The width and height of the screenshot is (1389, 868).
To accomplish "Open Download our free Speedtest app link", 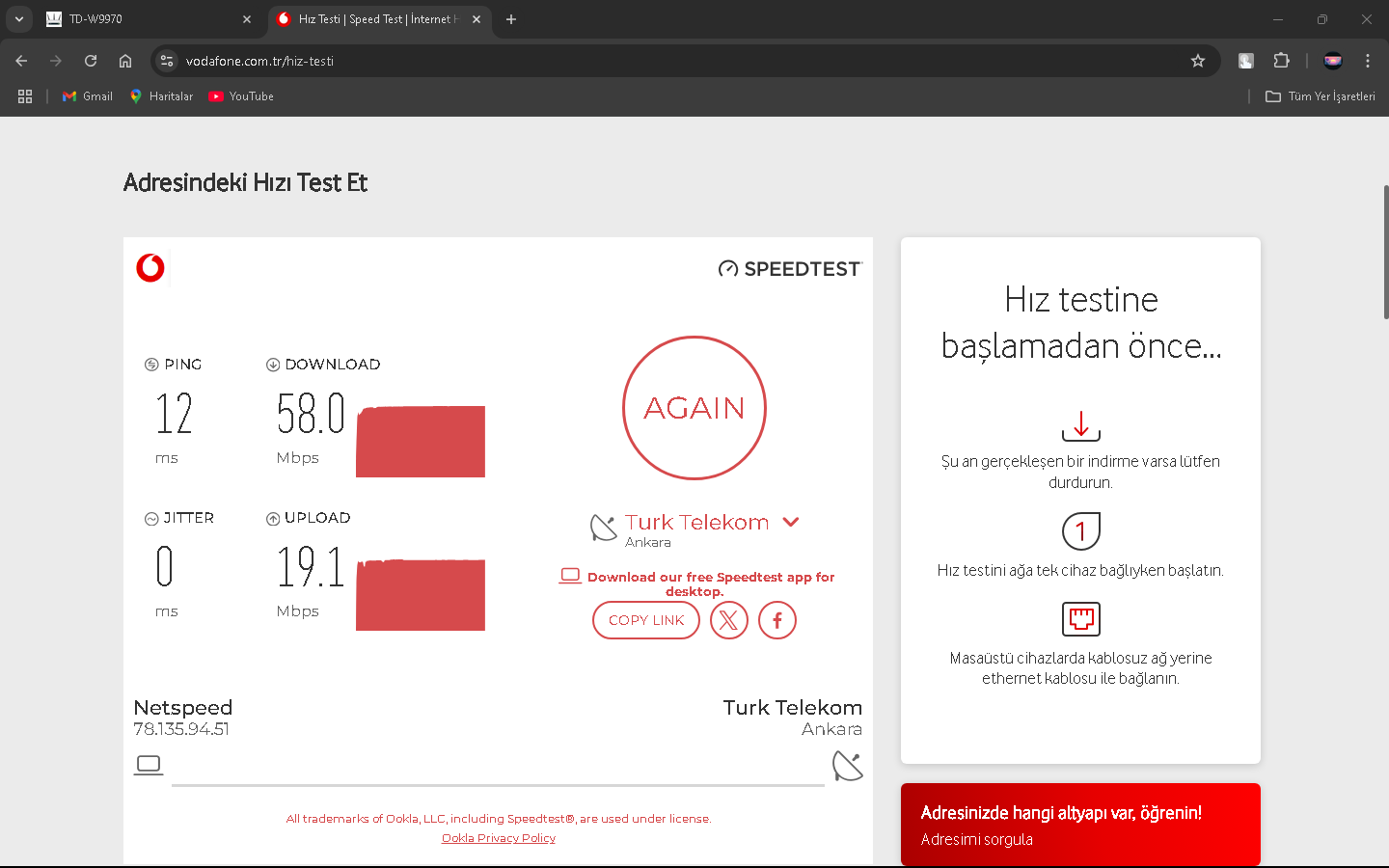I will 711,583.
